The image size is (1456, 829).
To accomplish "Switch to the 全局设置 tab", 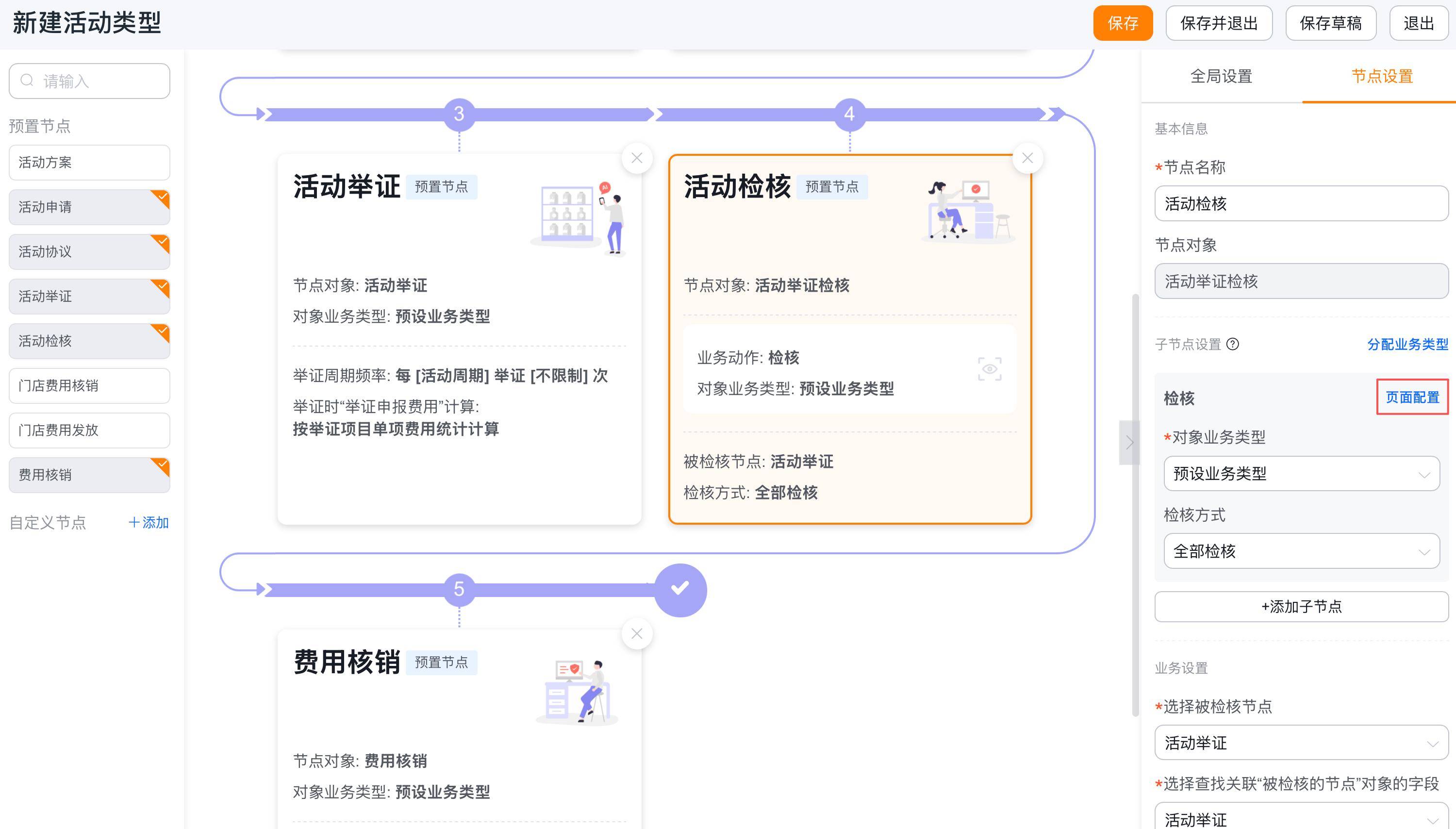I will [1221, 76].
